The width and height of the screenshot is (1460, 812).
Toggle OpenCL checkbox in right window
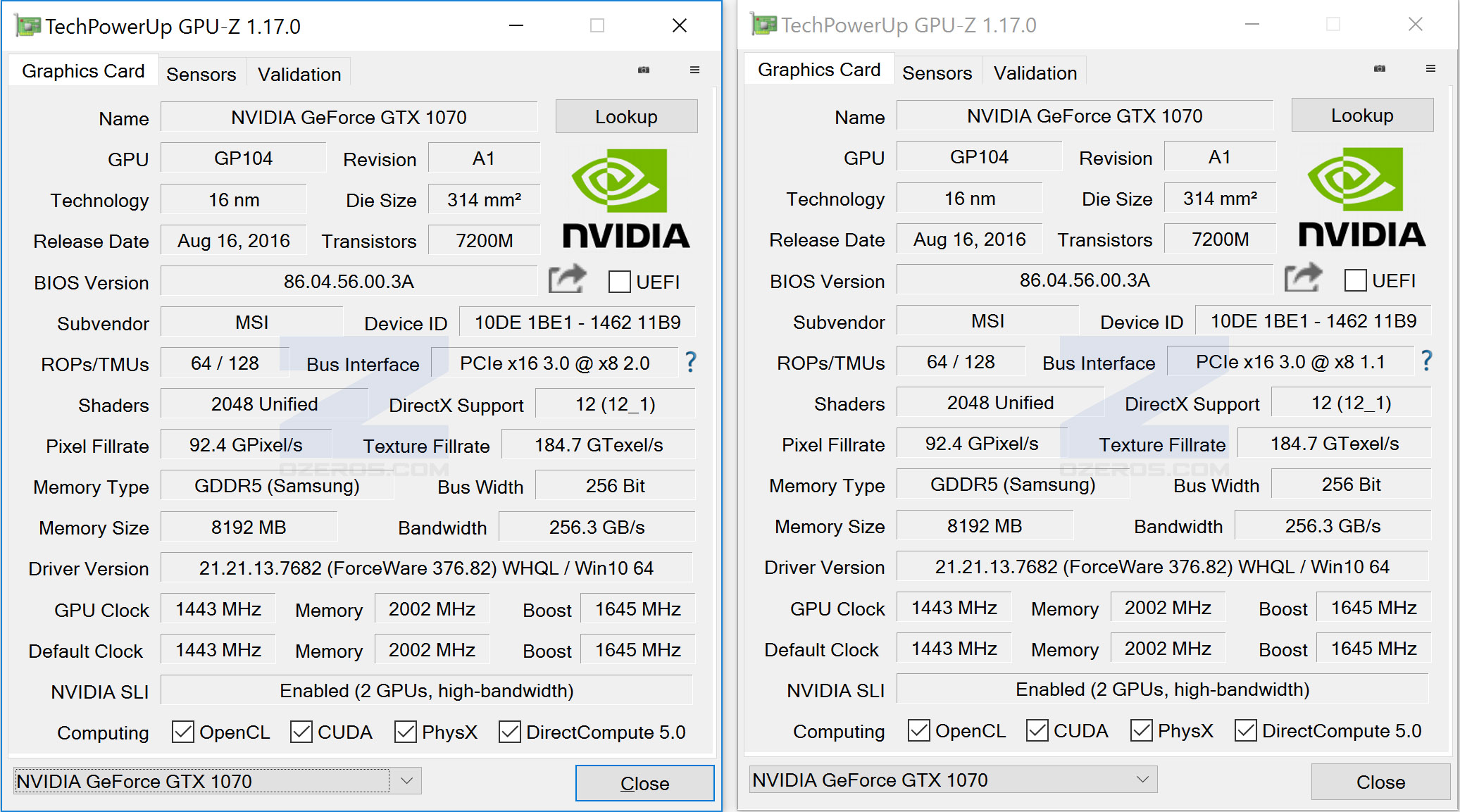pyautogui.click(x=919, y=730)
